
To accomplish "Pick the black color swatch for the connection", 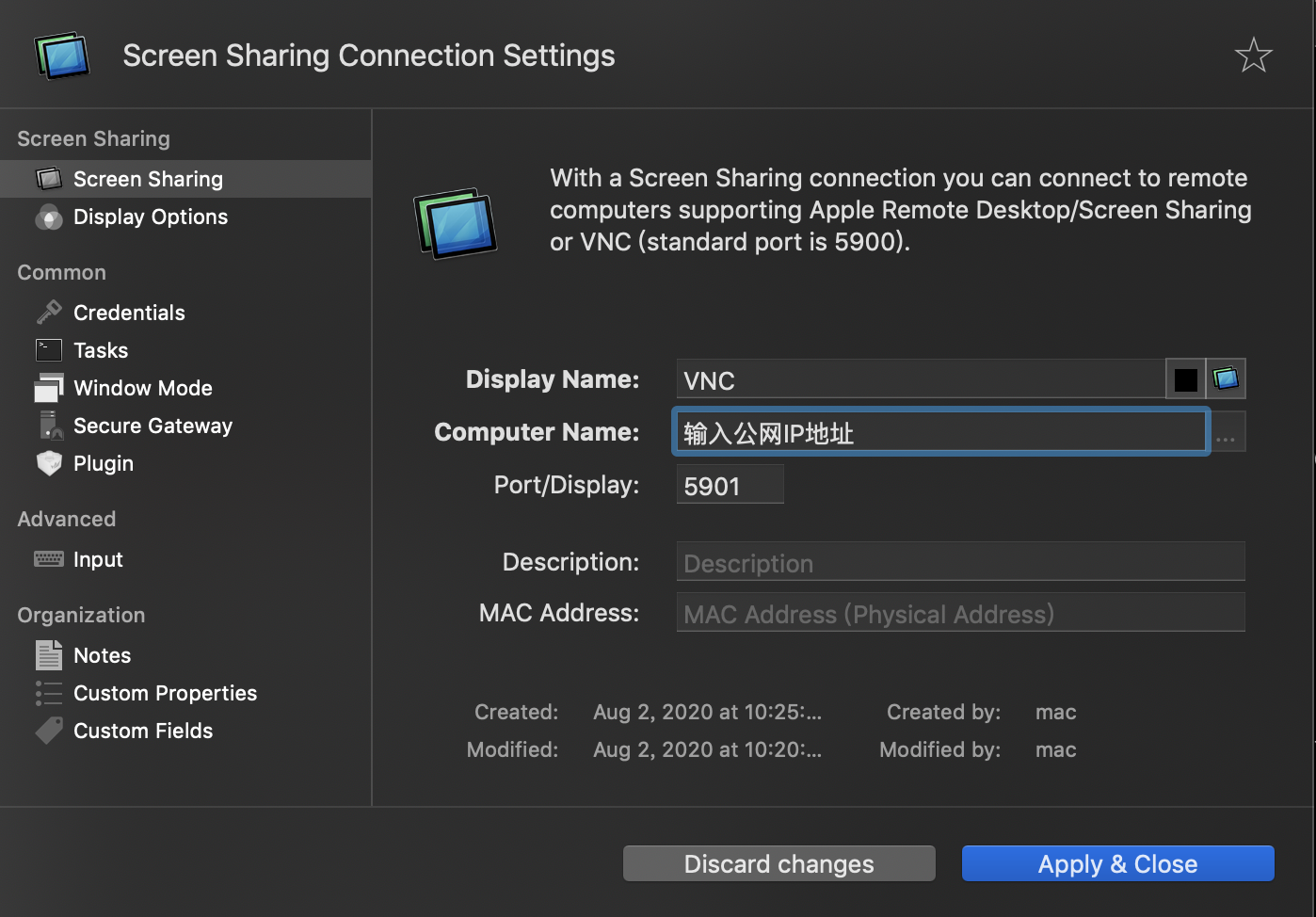I will [x=1186, y=379].
